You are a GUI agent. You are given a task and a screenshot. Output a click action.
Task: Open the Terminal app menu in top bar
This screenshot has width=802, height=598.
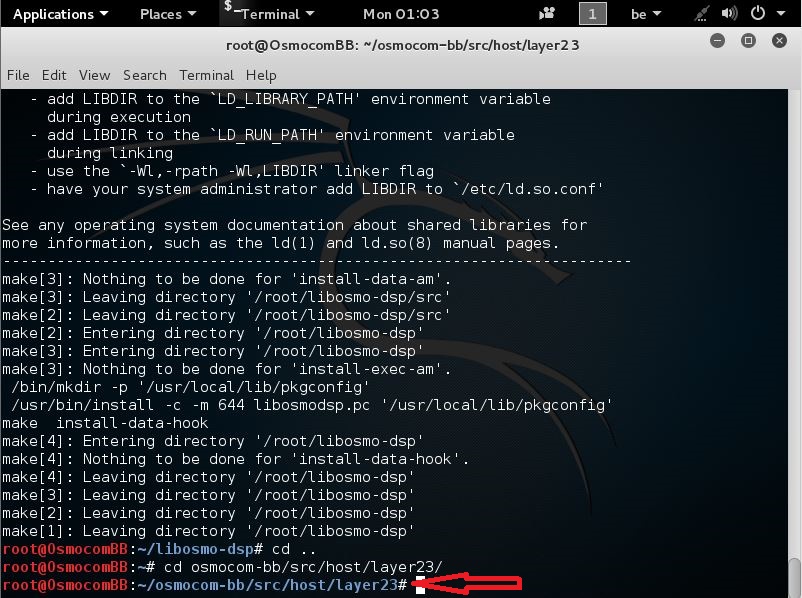[269, 14]
